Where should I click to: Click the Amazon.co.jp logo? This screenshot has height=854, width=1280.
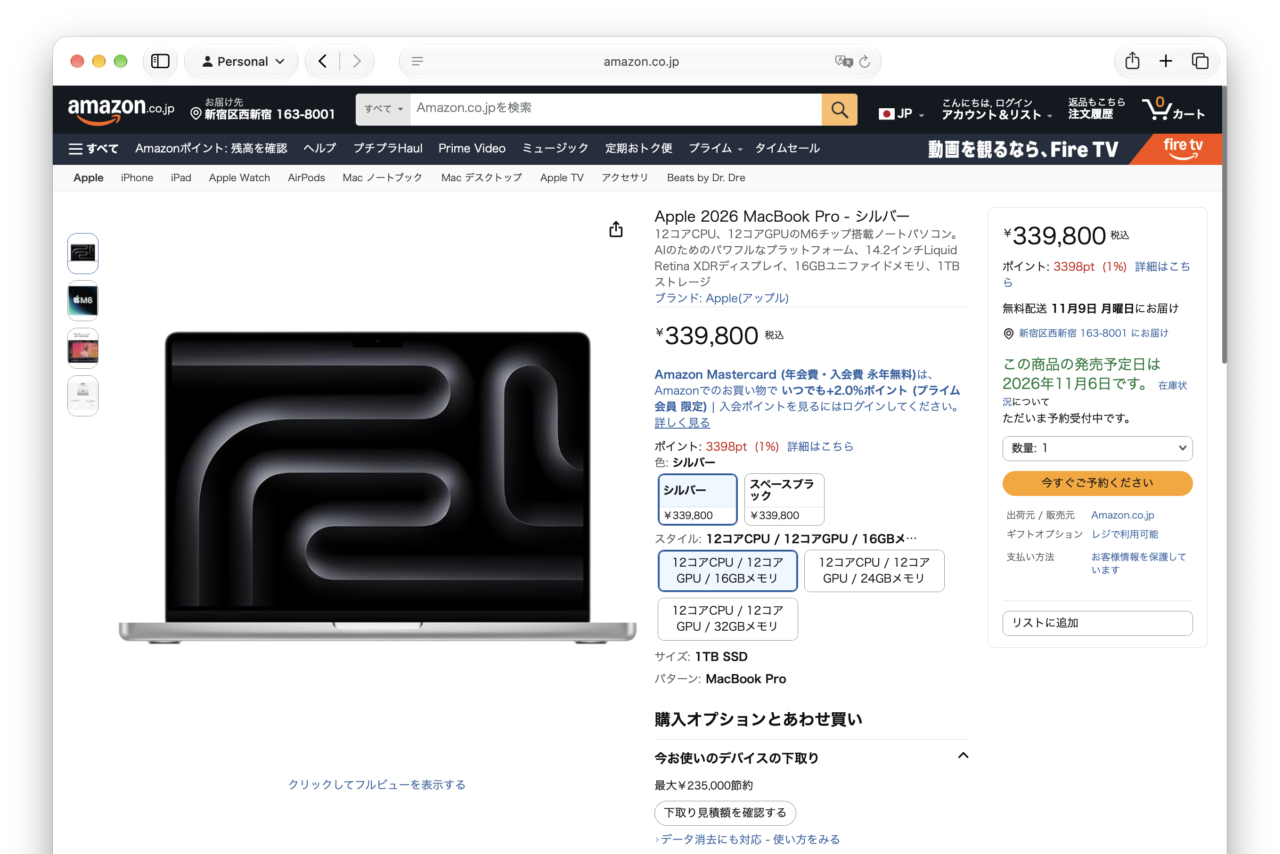click(121, 110)
